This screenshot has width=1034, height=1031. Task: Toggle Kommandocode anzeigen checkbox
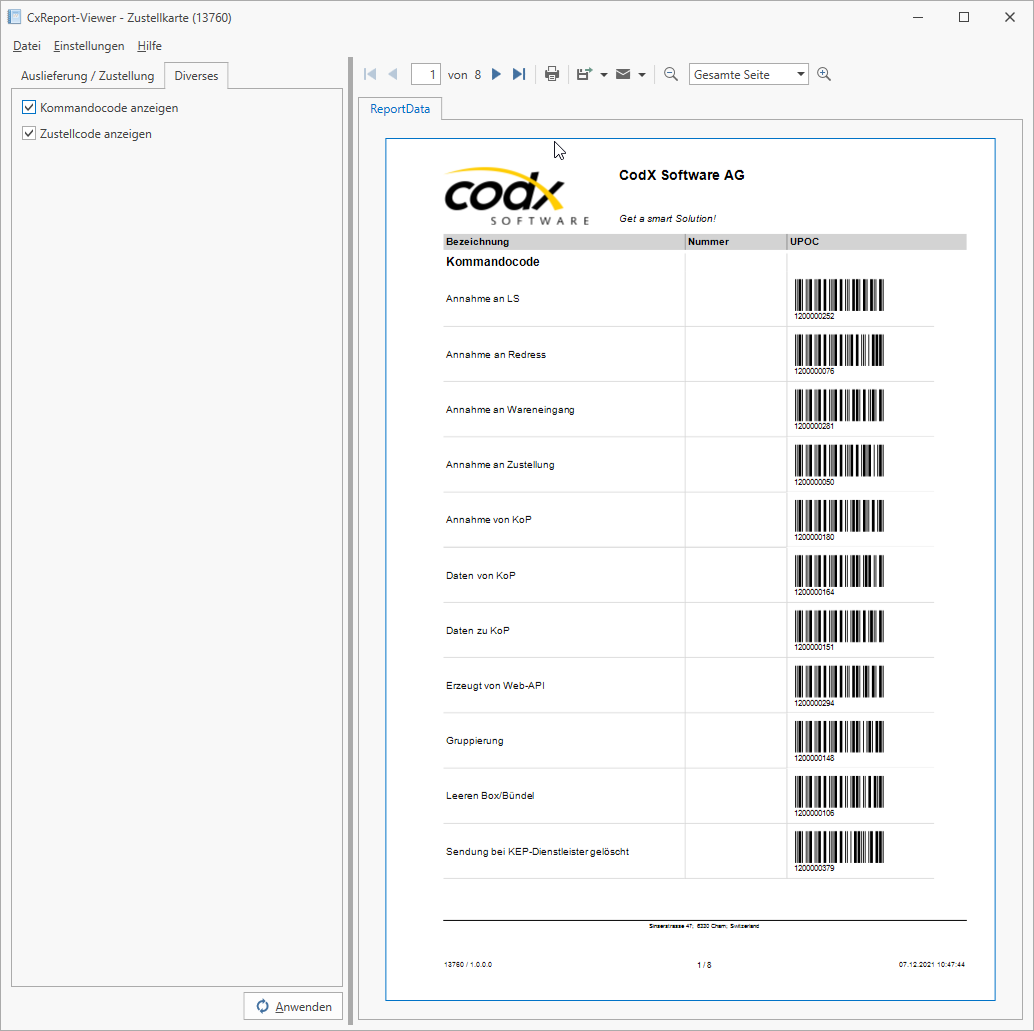(29, 108)
